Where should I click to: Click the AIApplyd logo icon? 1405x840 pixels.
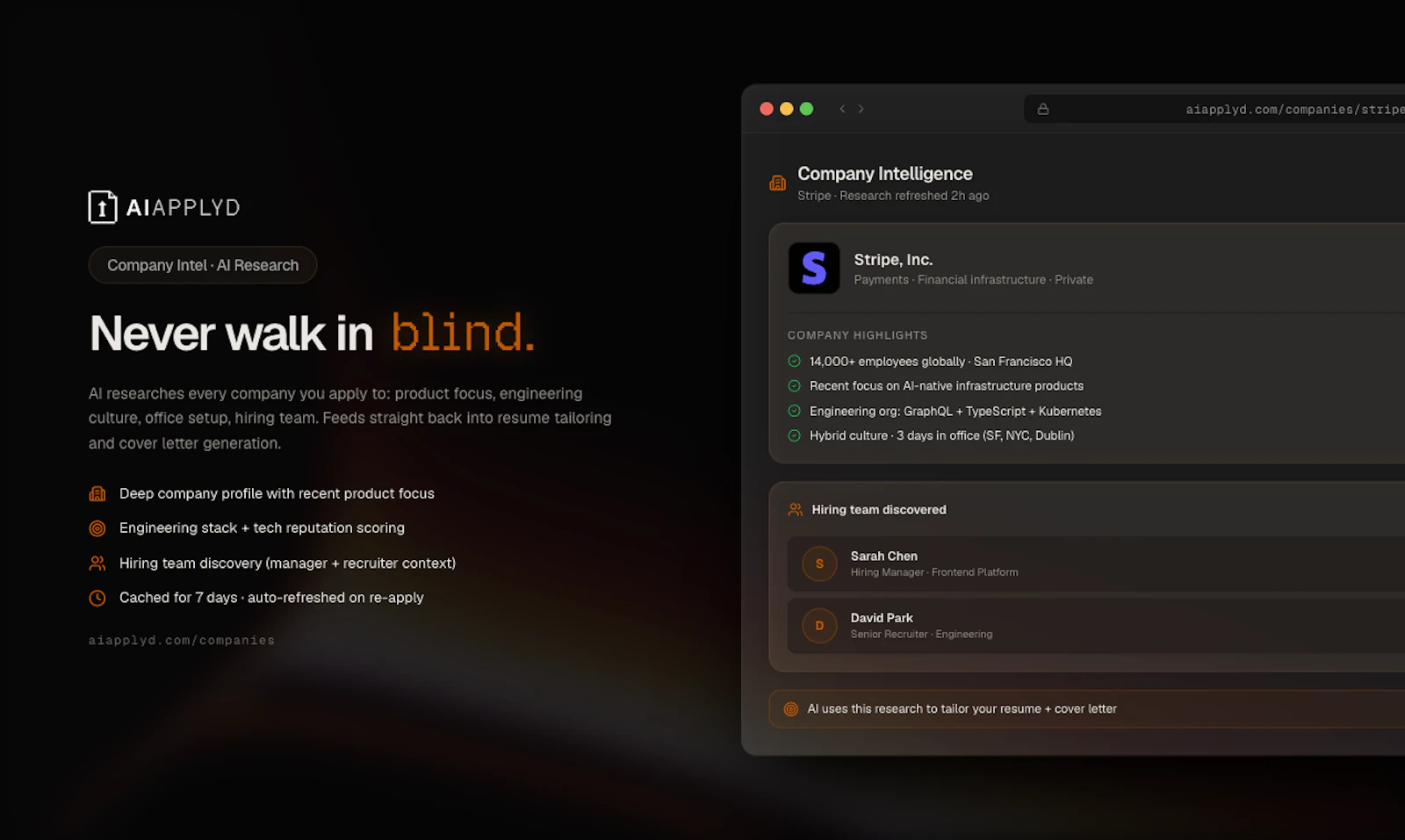103,207
